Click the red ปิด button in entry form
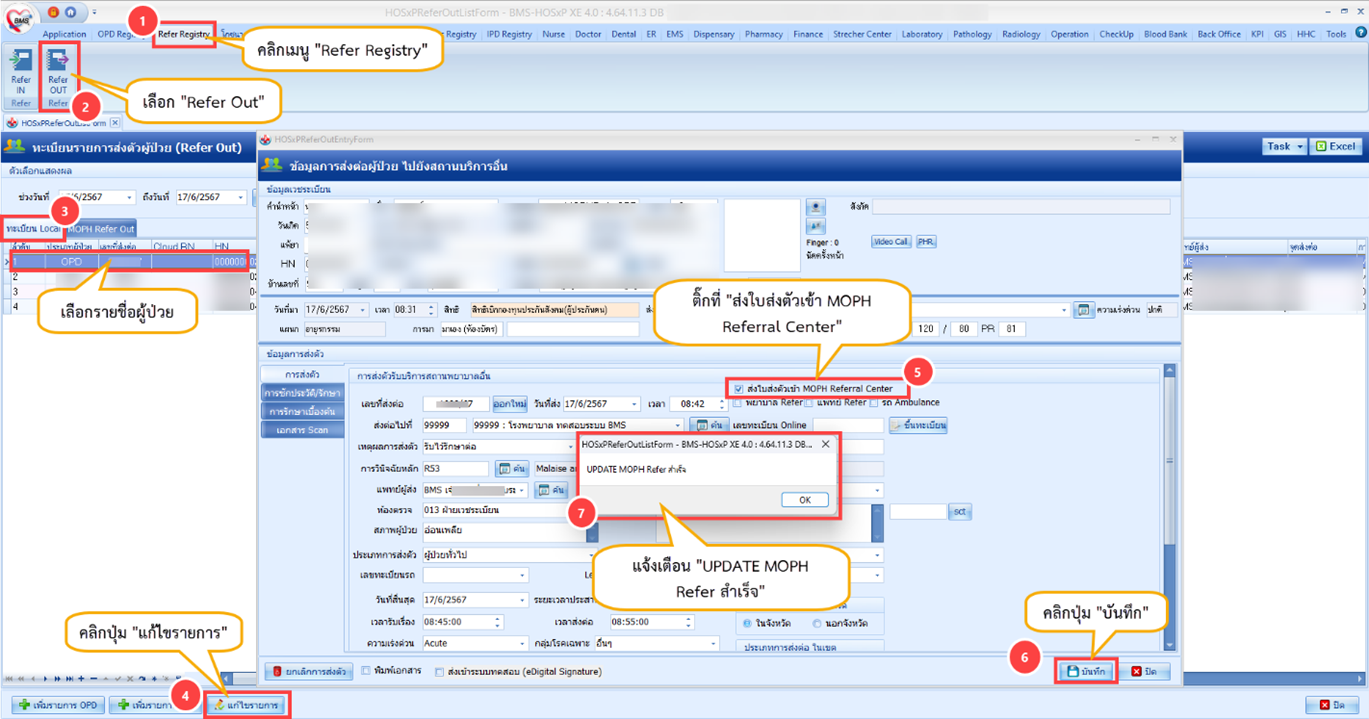 coord(1143,672)
